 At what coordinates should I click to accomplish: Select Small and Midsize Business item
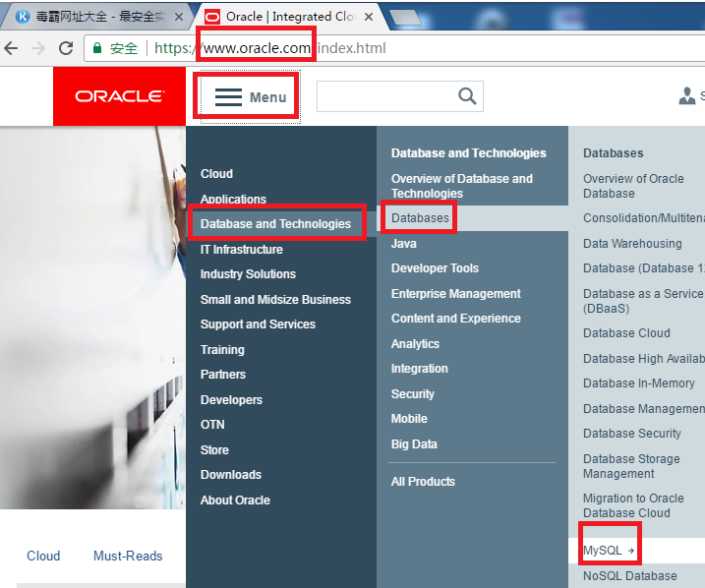(x=276, y=299)
